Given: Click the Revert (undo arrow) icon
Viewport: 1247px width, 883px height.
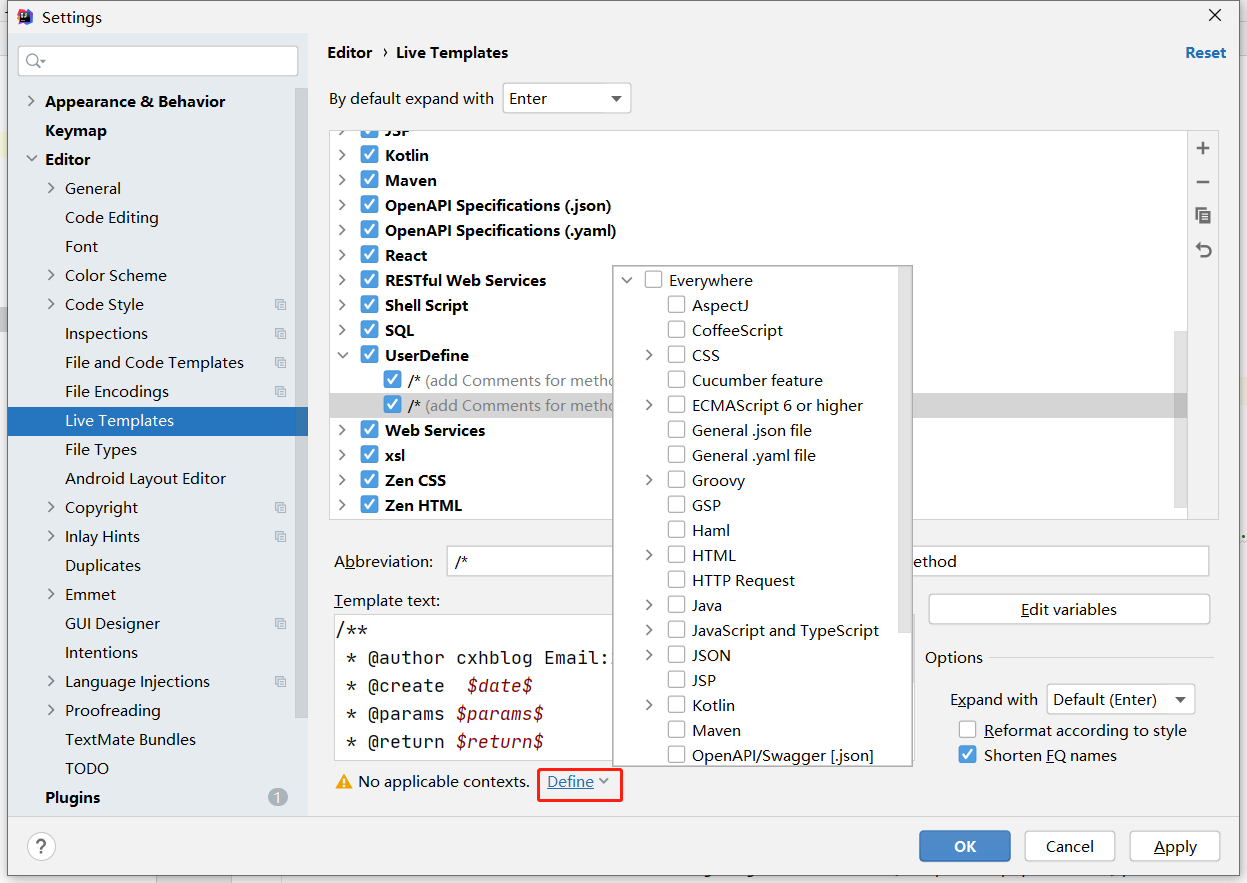Looking at the screenshot, I should point(1203,250).
